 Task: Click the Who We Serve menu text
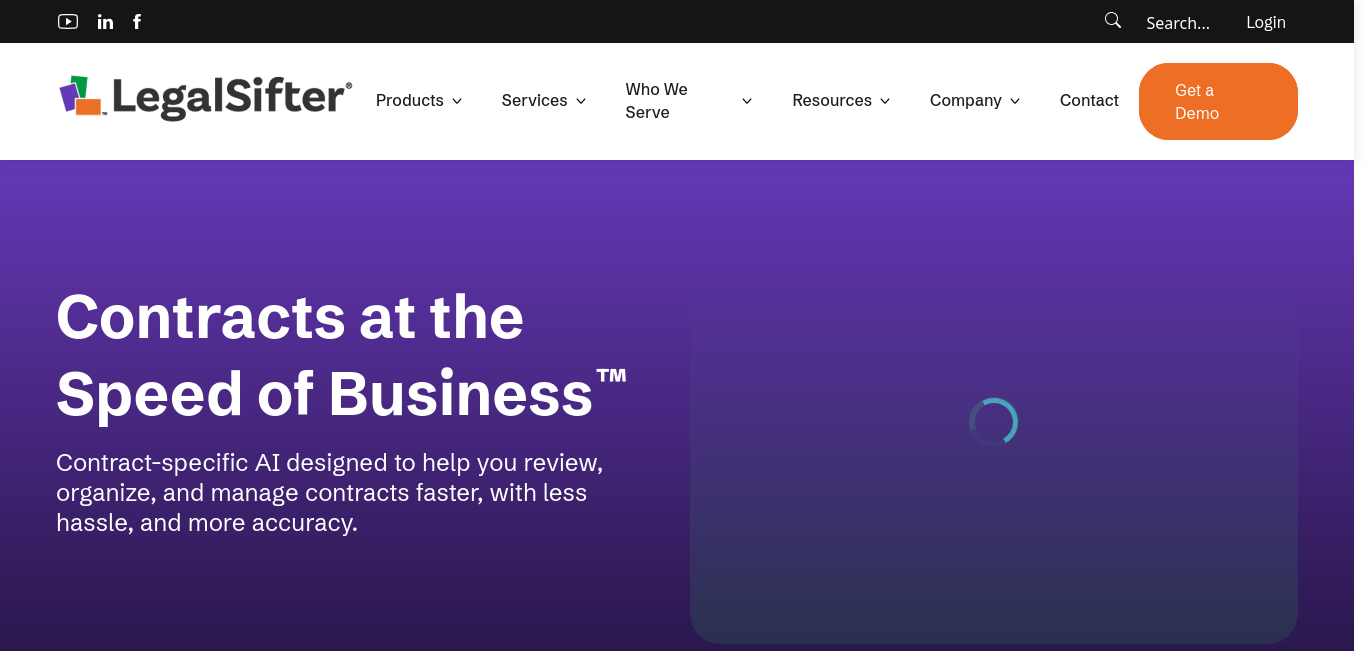coord(656,100)
